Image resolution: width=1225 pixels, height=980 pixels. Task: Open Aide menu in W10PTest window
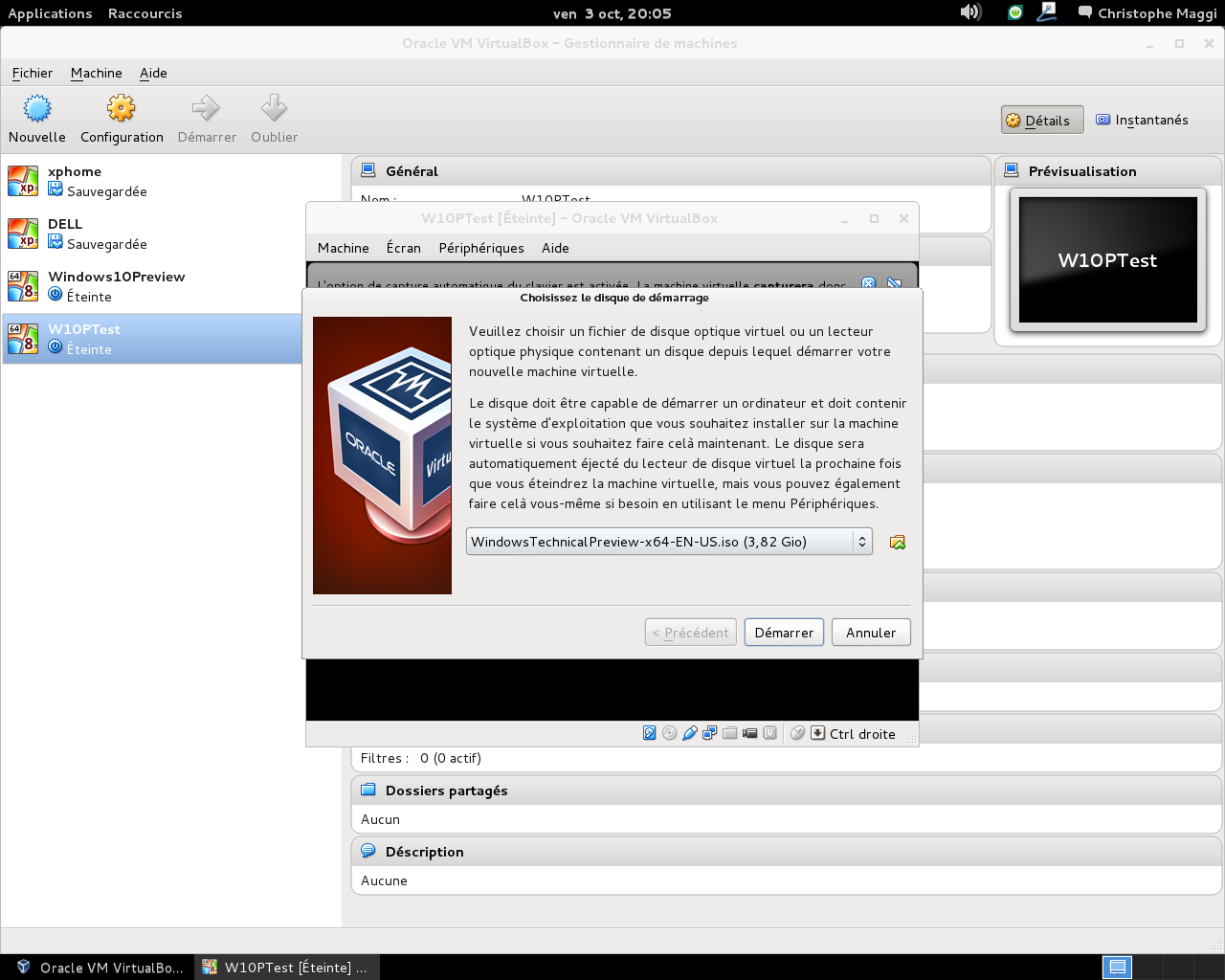pyautogui.click(x=555, y=248)
